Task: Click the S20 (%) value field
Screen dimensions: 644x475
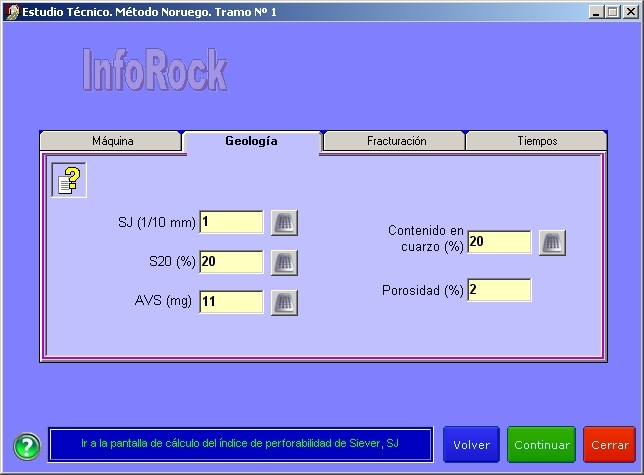Action: pos(231,262)
